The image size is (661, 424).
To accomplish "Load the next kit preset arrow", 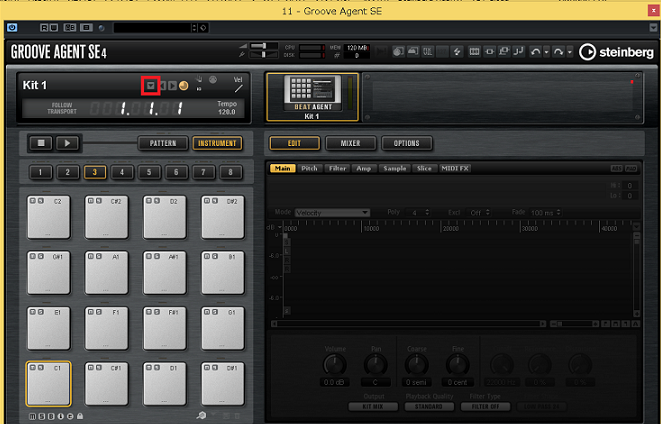I will (x=172, y=86).
